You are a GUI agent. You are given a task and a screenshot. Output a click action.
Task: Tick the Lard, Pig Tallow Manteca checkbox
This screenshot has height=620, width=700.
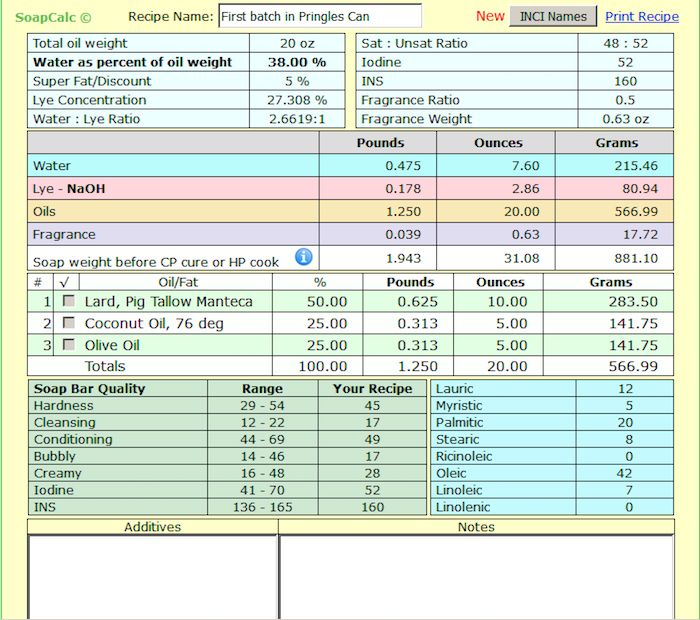coord(69,301)
